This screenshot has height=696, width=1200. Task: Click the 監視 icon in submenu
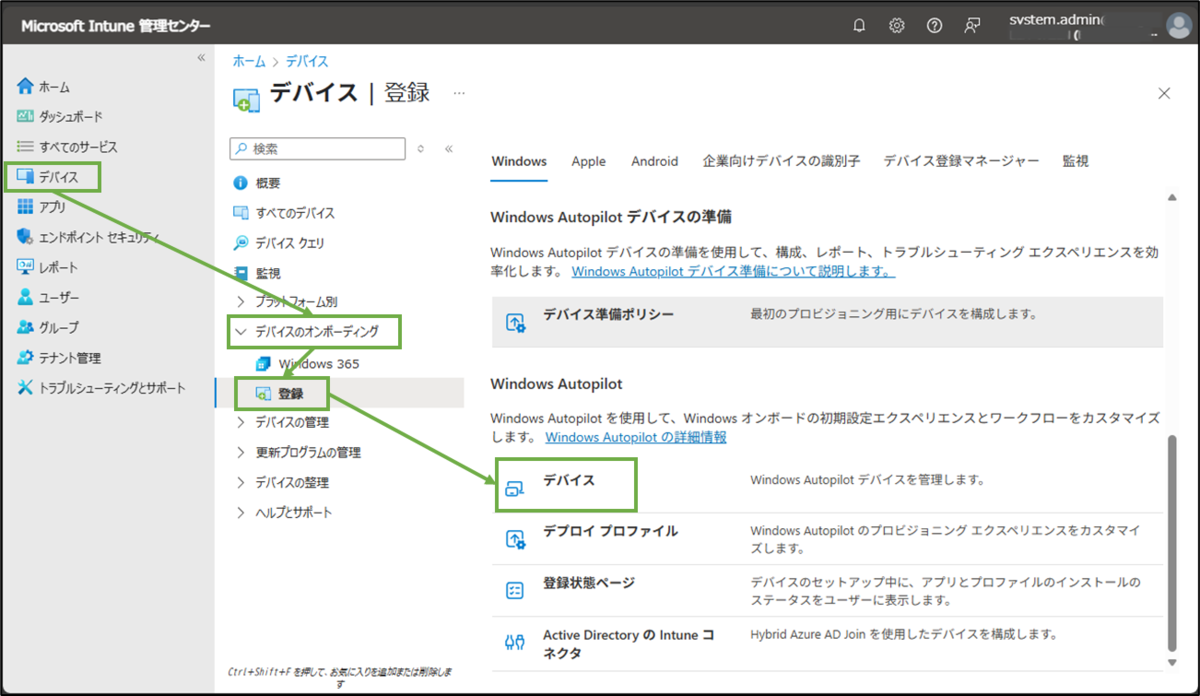pyautogui.click(x=240, y=272)
